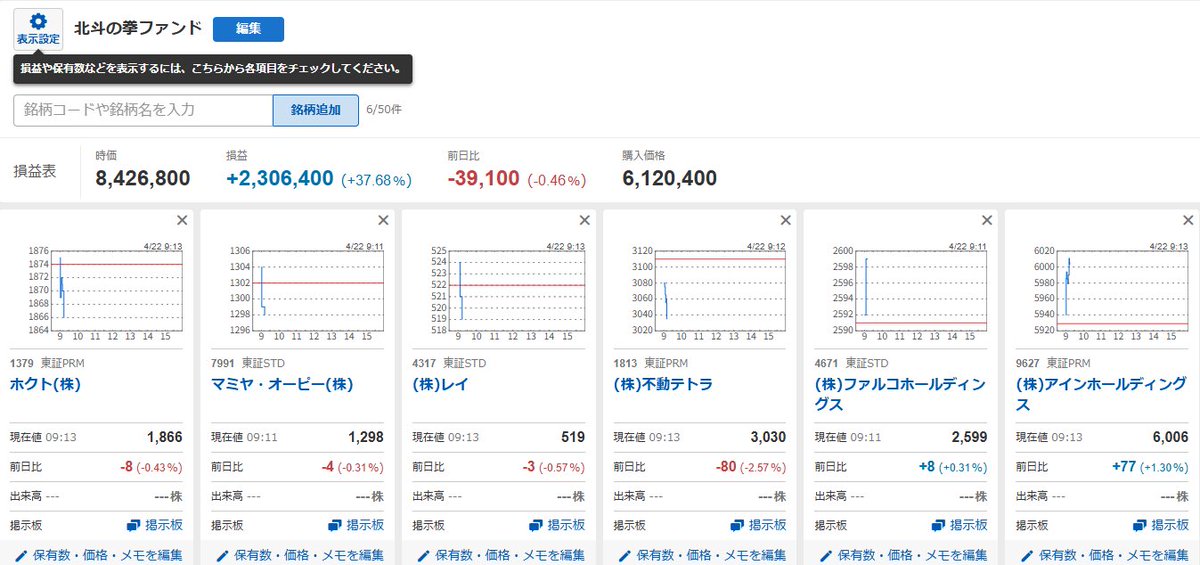1200x565 pixels.
Task: Click the 6/50件 count text
Action: (384, 110)
